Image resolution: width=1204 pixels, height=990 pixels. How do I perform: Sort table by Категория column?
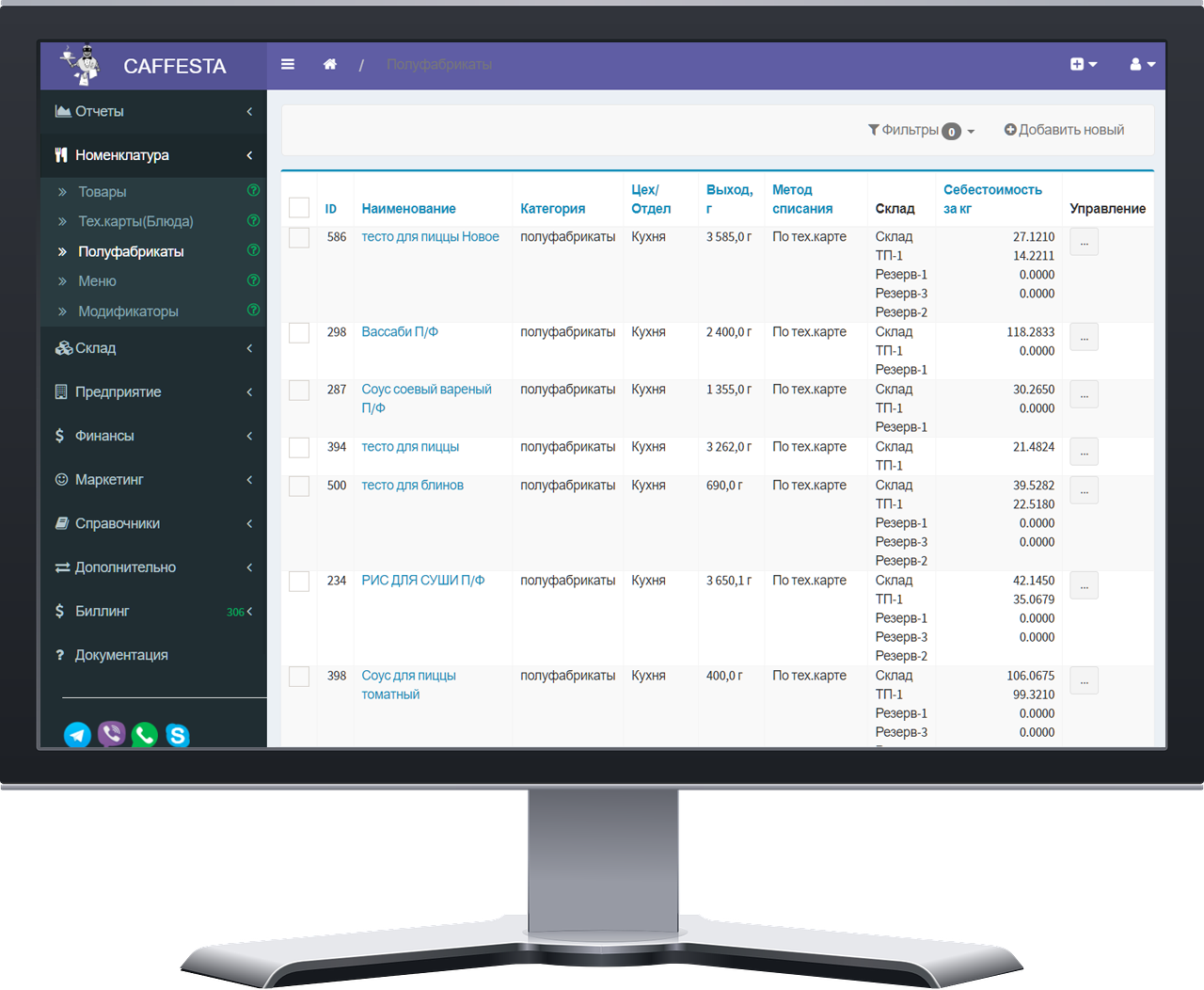553,209
